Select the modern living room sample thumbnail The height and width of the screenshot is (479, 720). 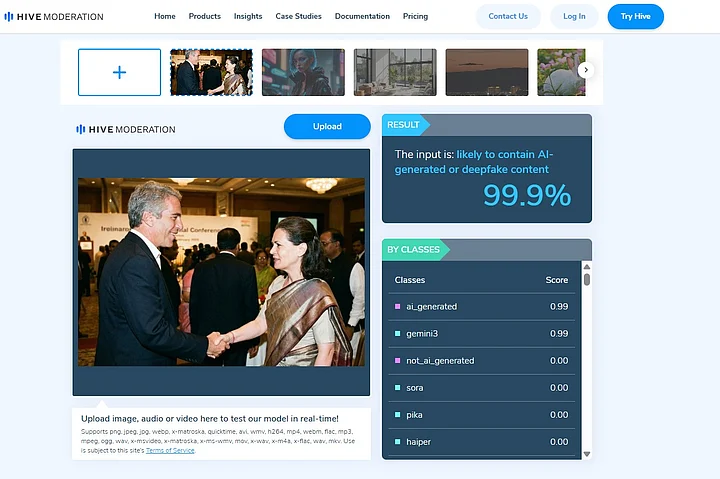(395, 72)
